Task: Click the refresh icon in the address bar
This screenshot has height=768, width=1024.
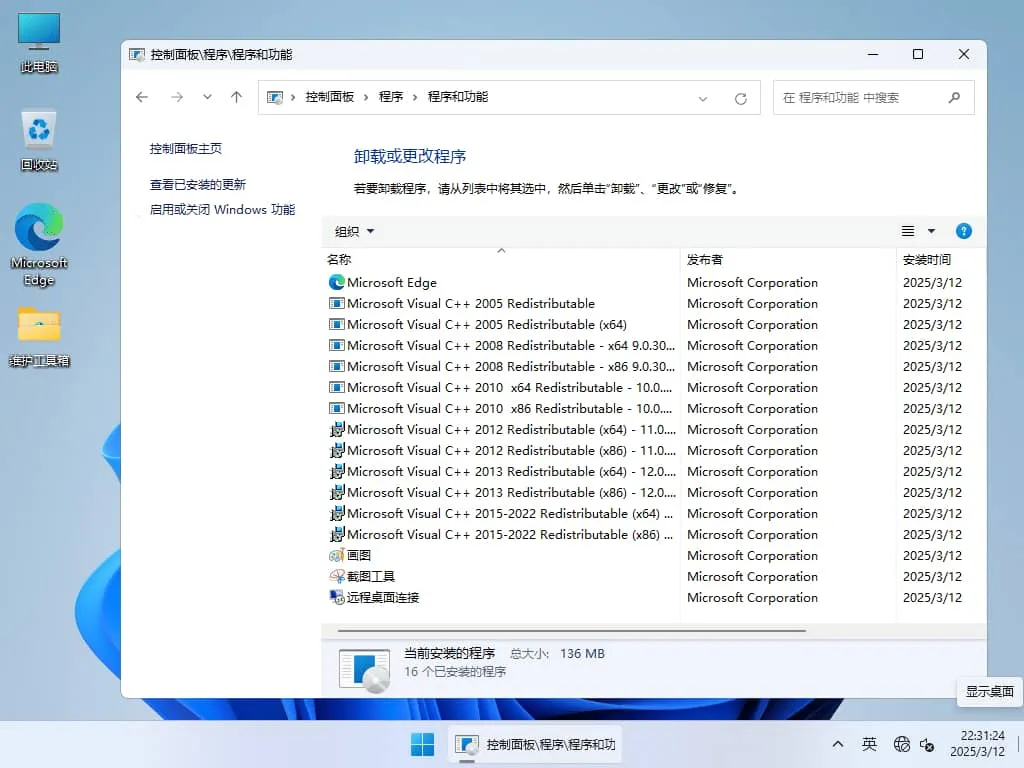Action: (740, 97)
